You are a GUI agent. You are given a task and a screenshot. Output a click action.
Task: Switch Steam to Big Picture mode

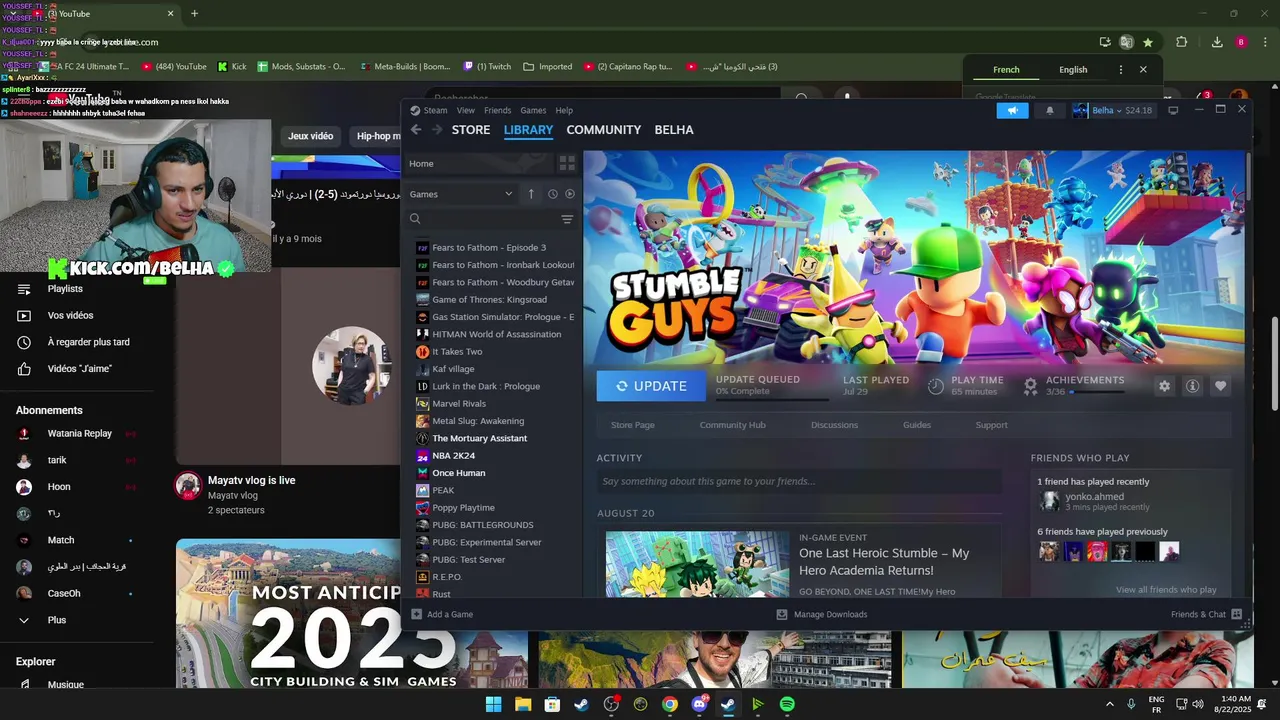[x=1173, y=110]
